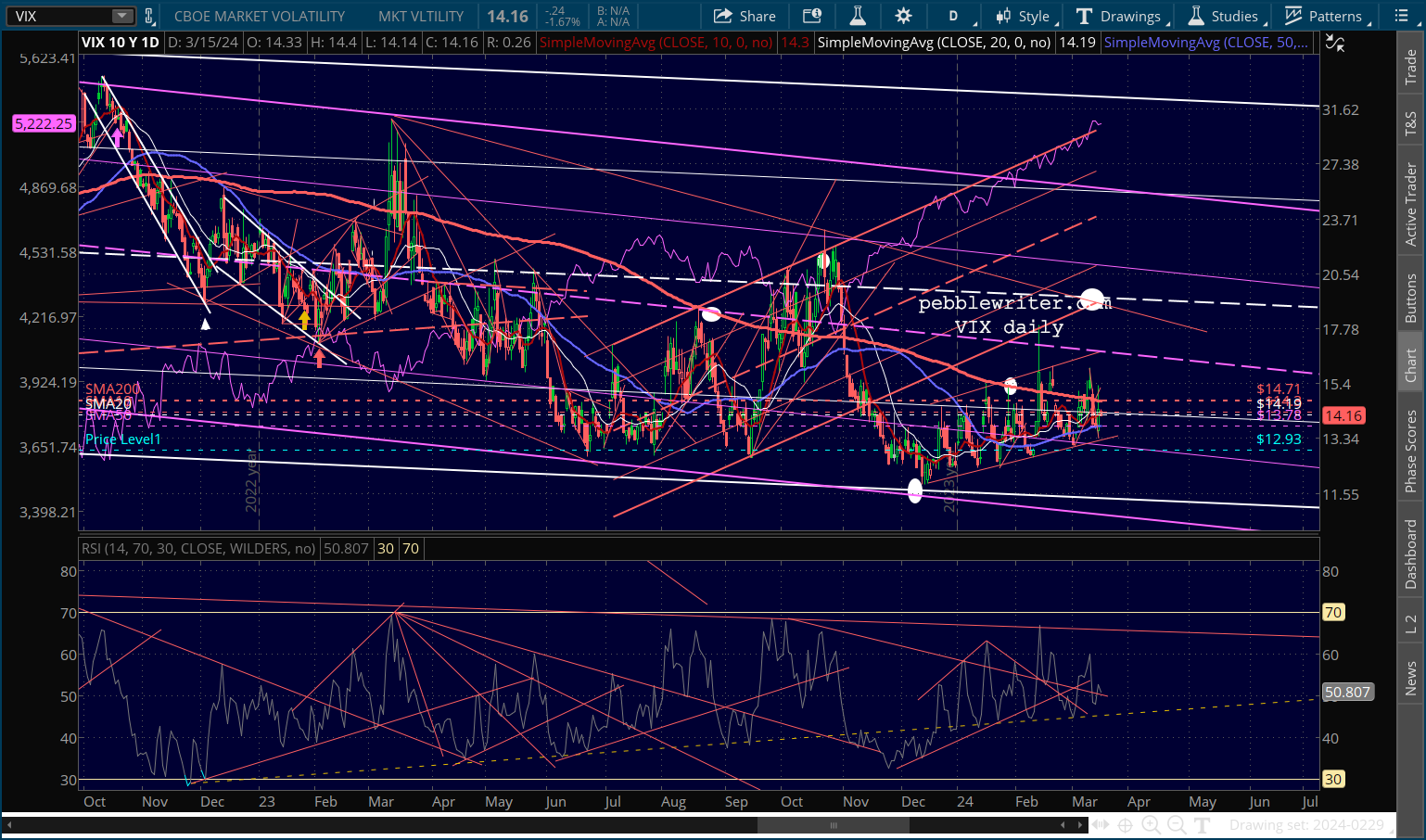Click the flask icon in the top toolbar
1426x840 pixels.
coord(858,16)
